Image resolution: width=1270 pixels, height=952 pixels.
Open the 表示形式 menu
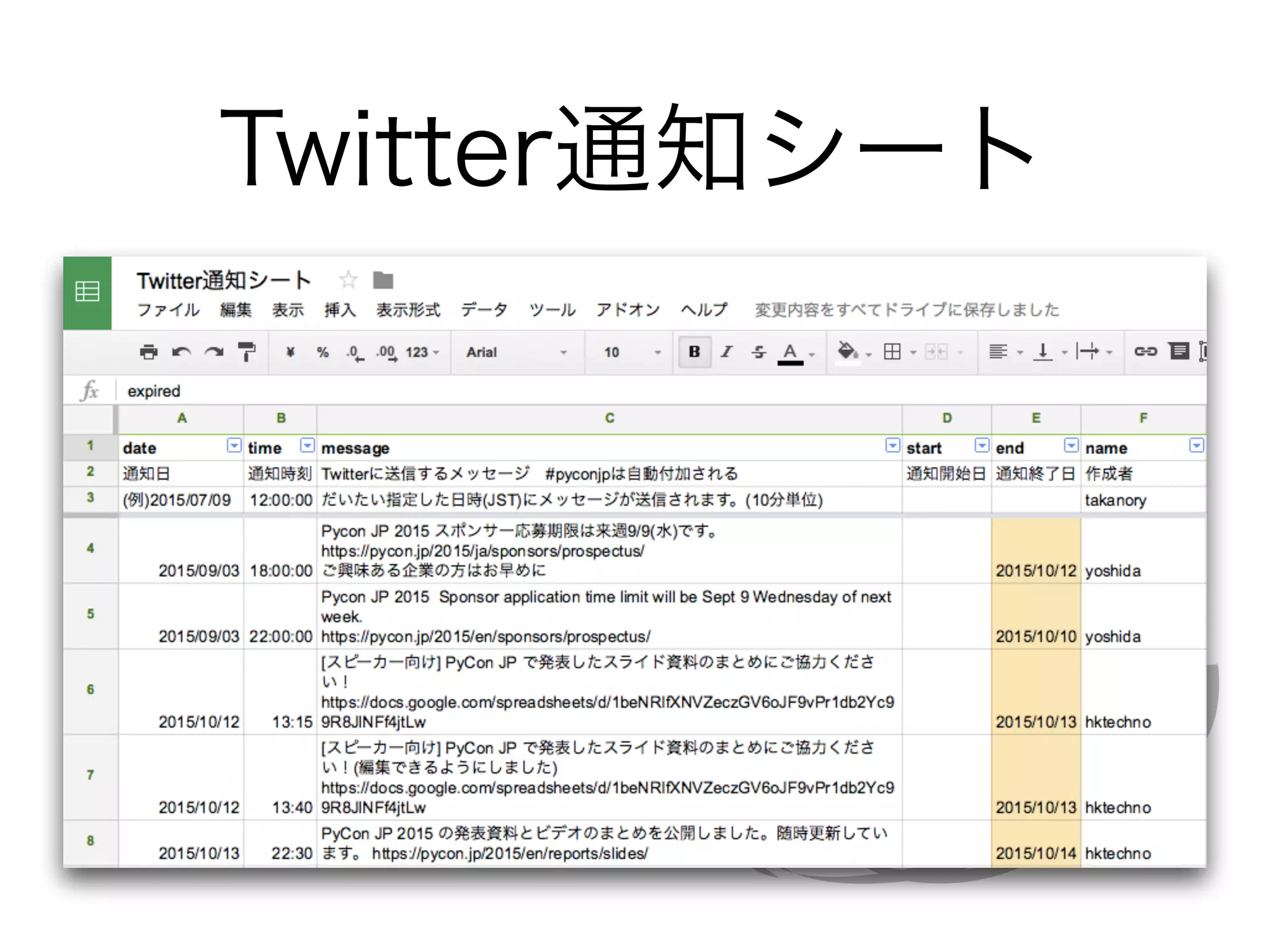tap(408, 310)
